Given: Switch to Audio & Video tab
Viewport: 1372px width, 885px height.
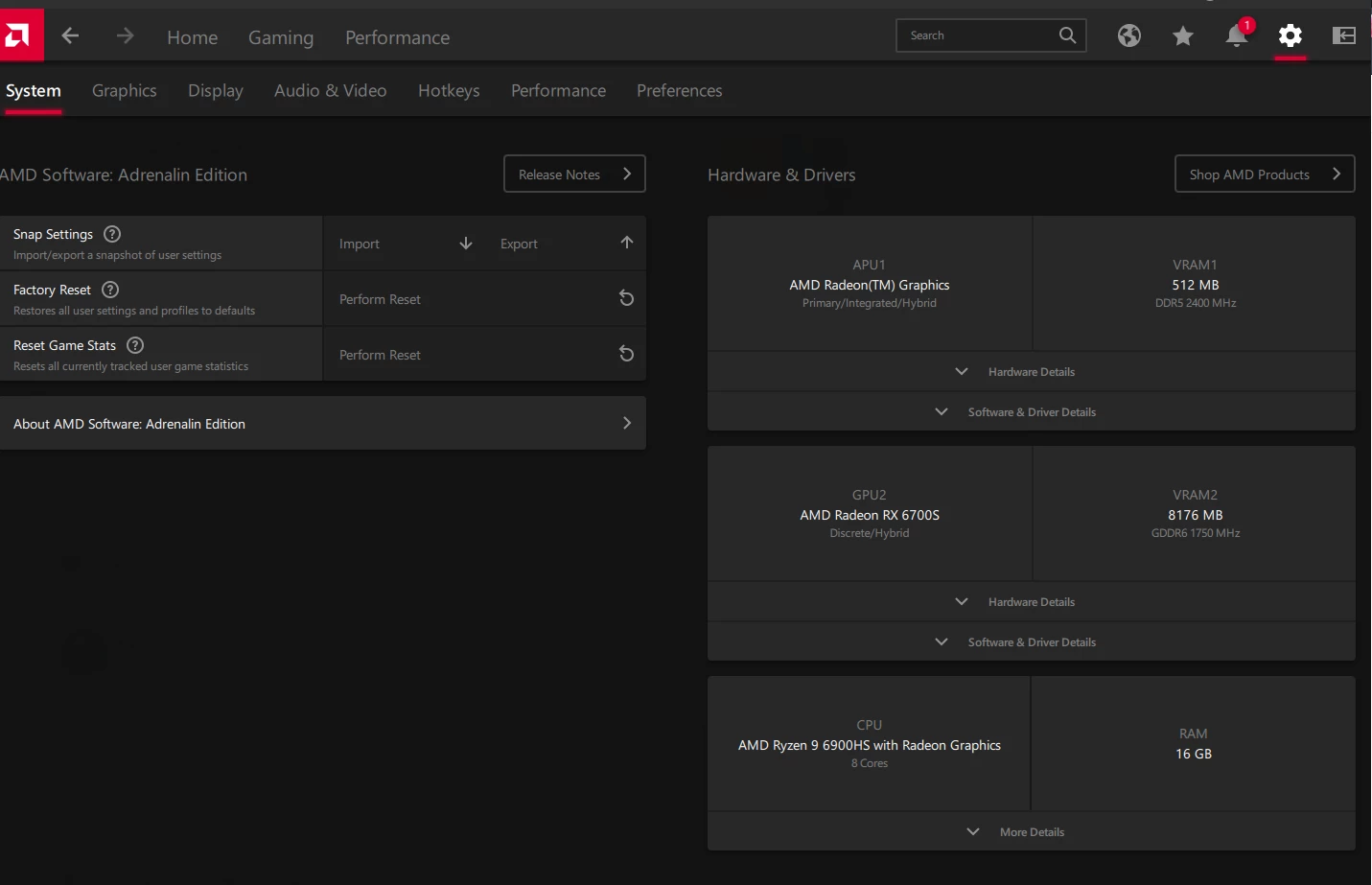Looking at the screenshot, I should point(331,90).
